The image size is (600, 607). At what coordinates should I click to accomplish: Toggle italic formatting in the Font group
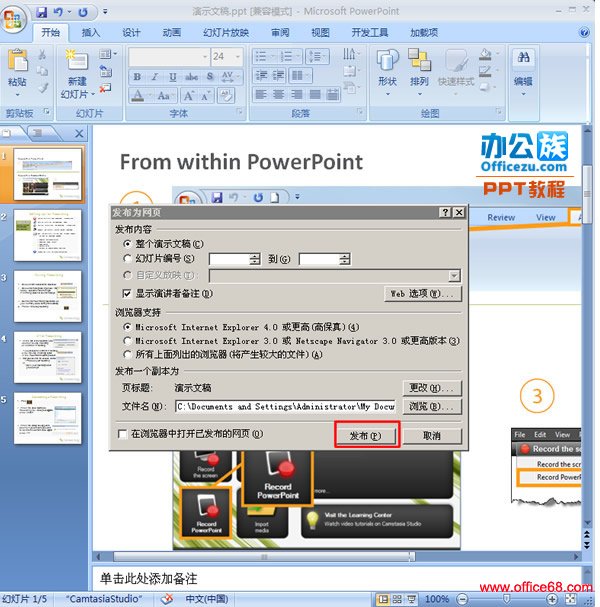coord(155,77)
